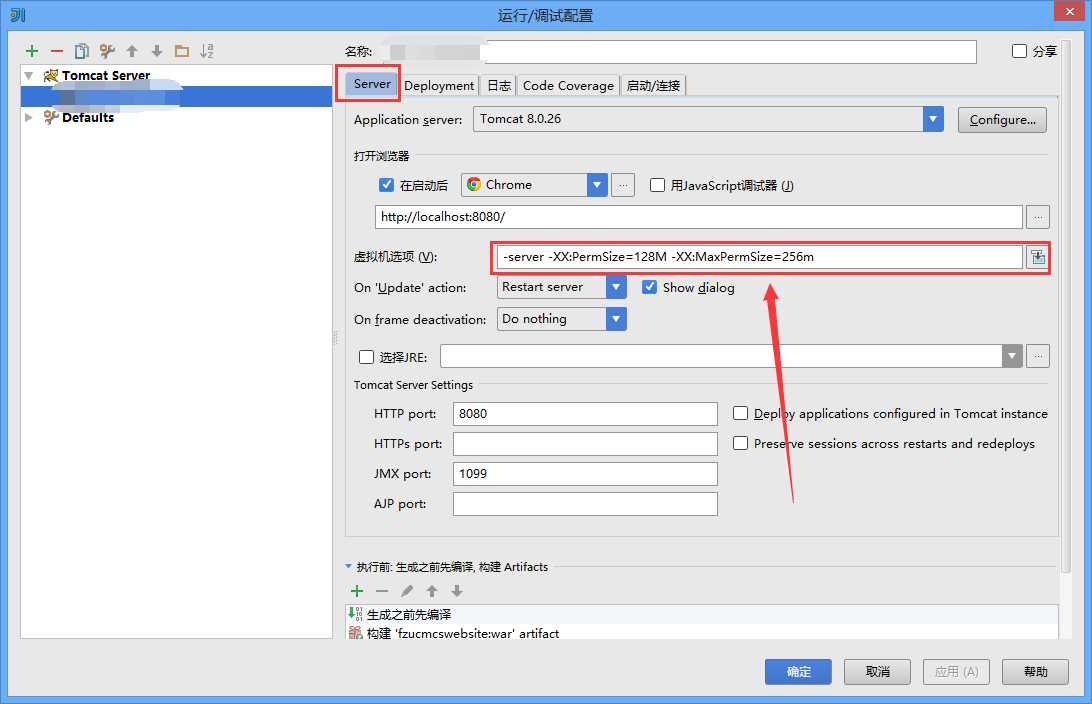Sort configurations alphabetically icon
This screenshot has width=1092, height=704.
pos(207,51)
